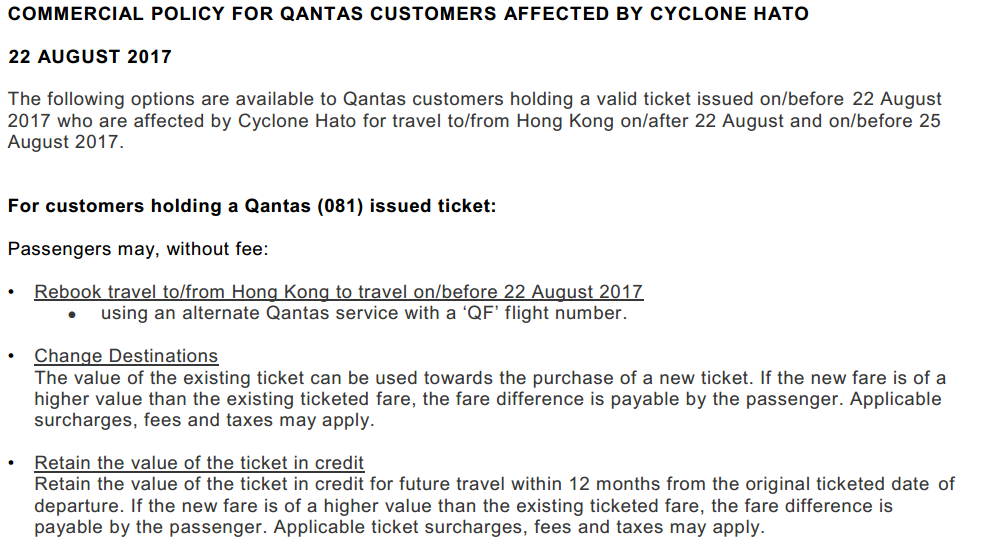988x543 pixels.
Task: Click the "using an alternate Qantas service" line
Action: [x=364, y=313]
